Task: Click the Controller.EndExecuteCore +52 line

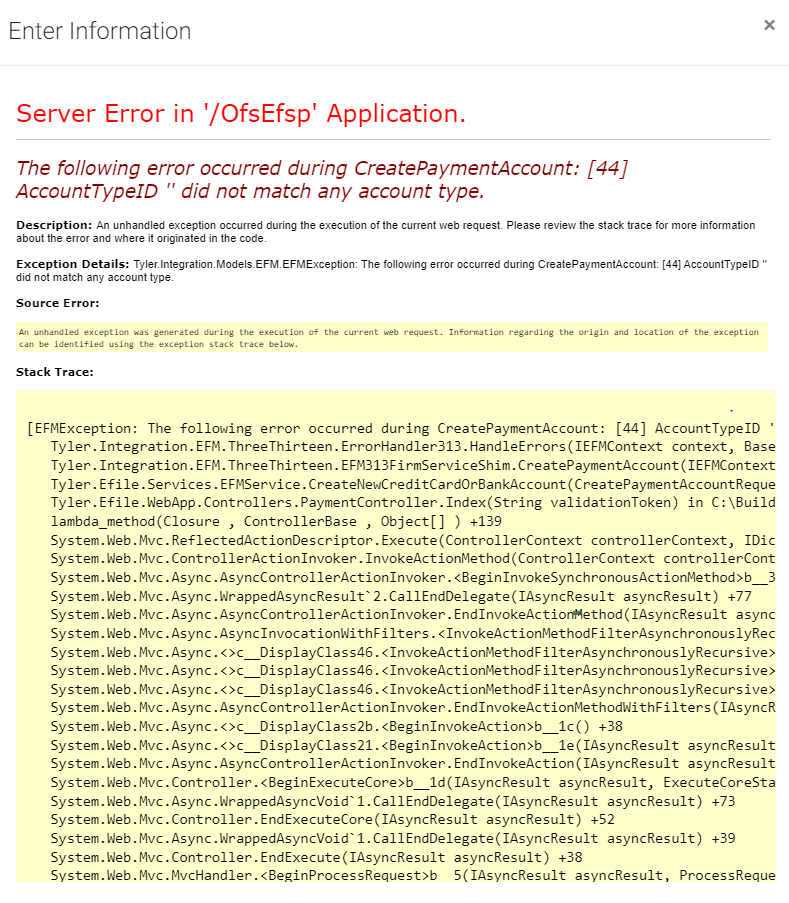Action: tap(332, 819)
